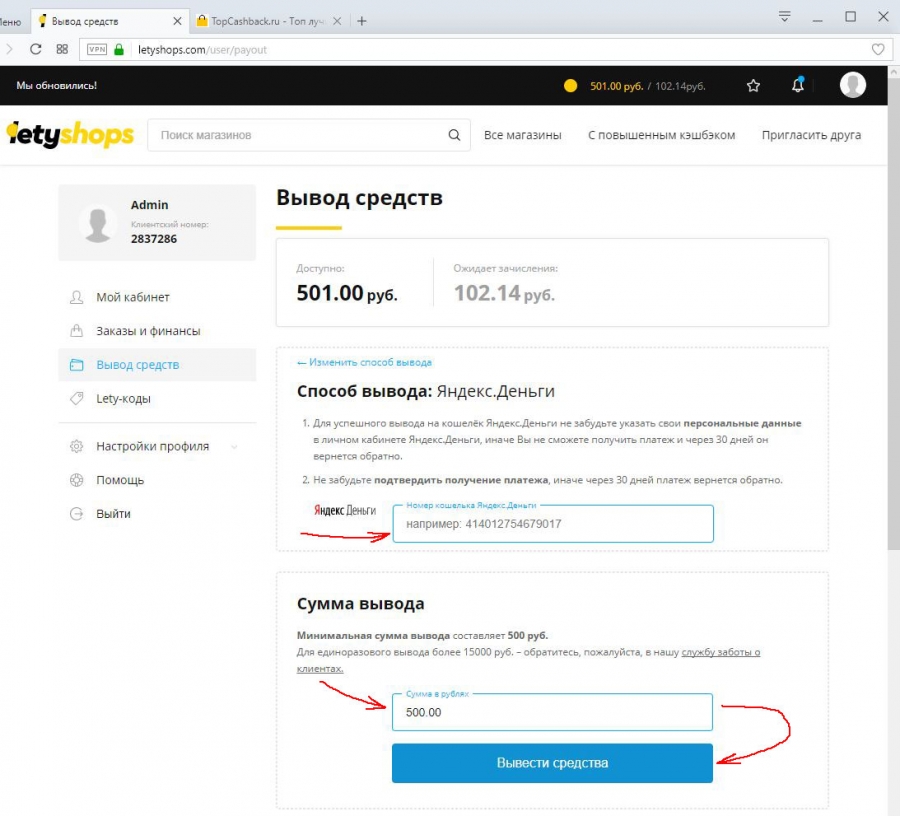Click the 102.14руб. pending balance in header

click(680, 86)
